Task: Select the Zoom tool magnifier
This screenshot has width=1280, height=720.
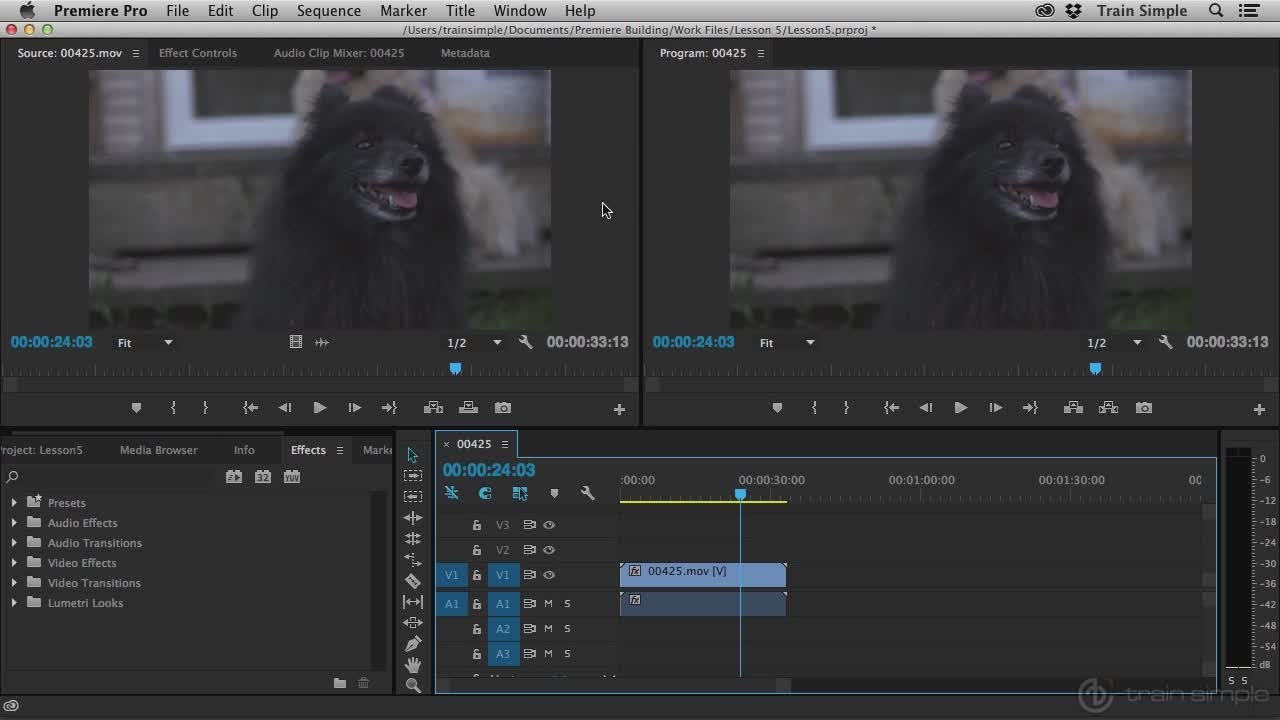Action: click(x=413, y=685)
